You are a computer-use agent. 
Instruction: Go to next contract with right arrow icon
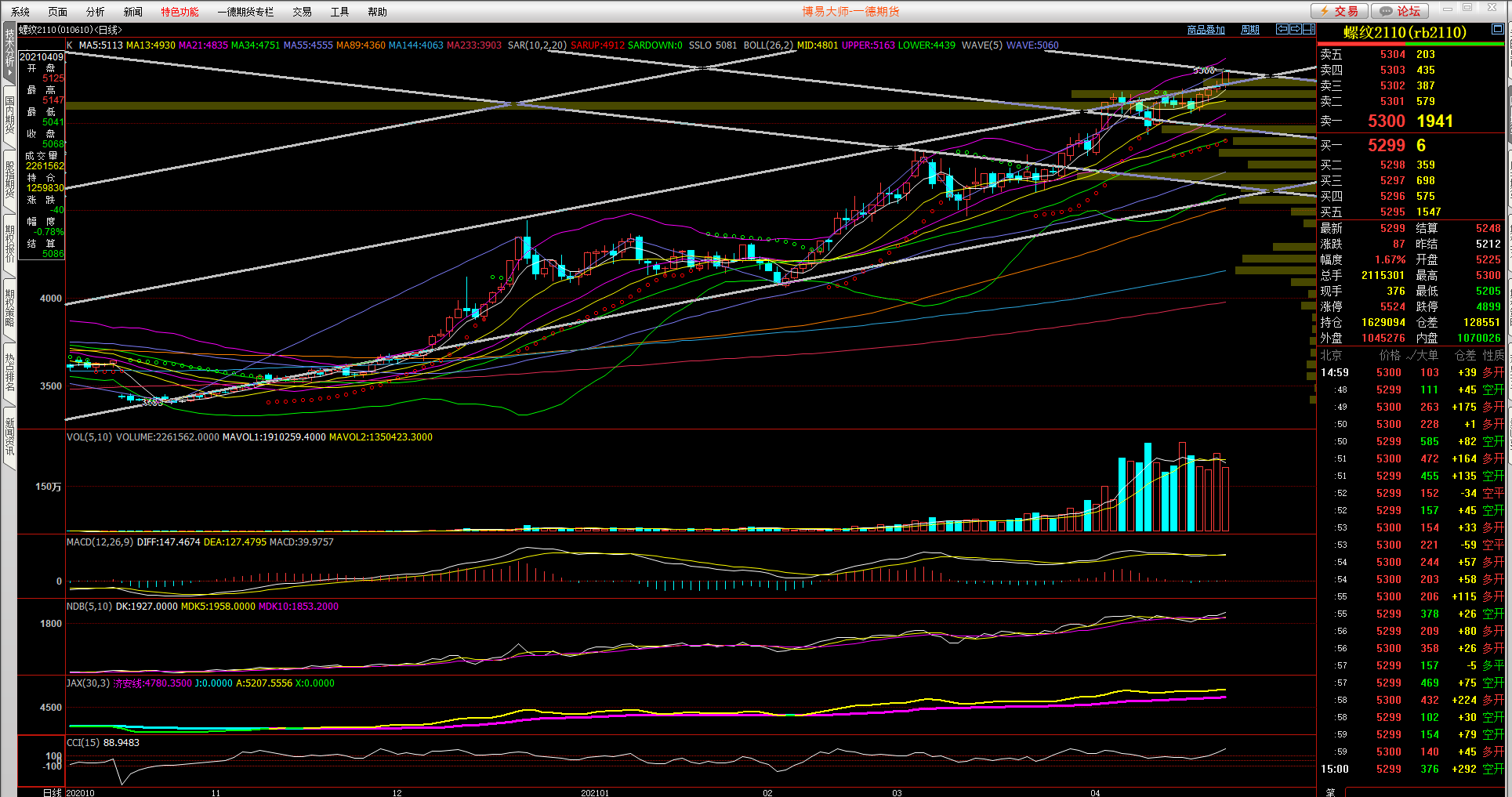[1296, 29]
